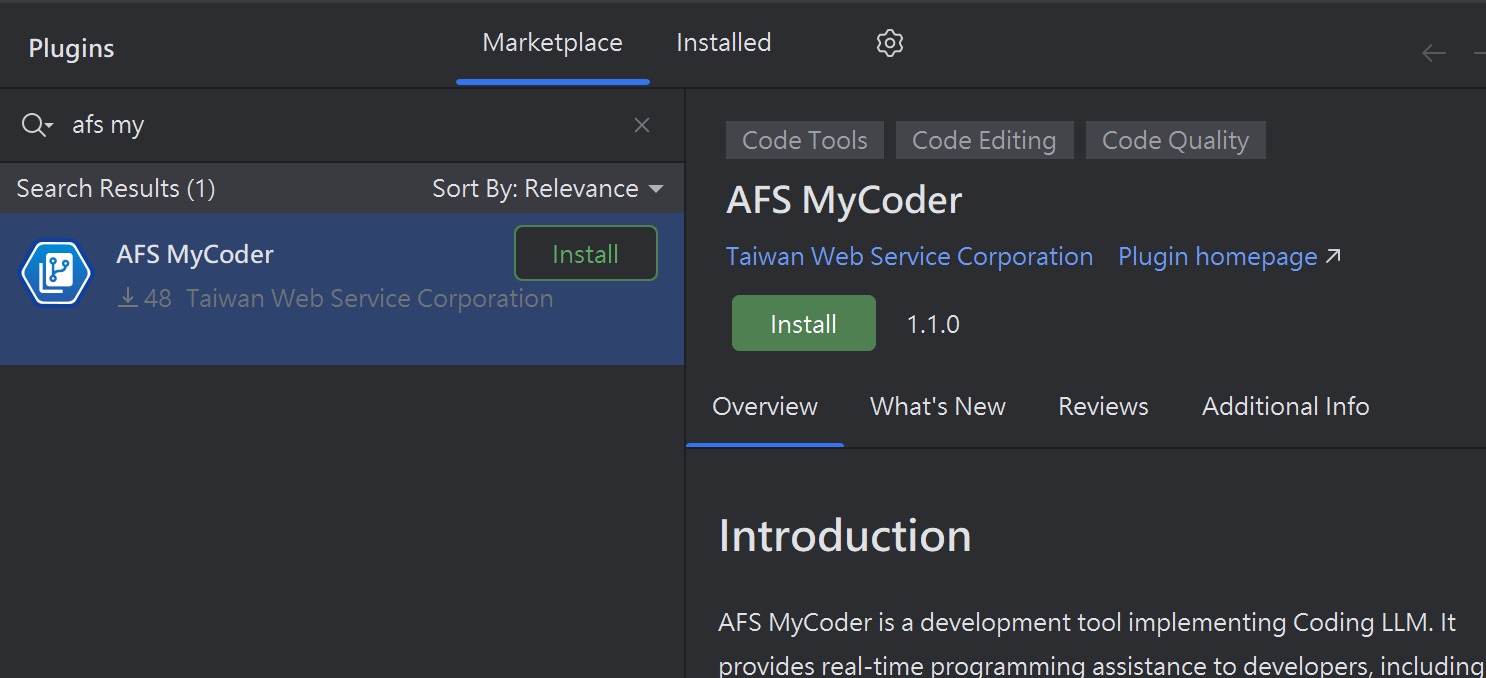This screenshot has height=678, width=1486.
Task: Click the green Install button in details
Action: tap(804, 323)
